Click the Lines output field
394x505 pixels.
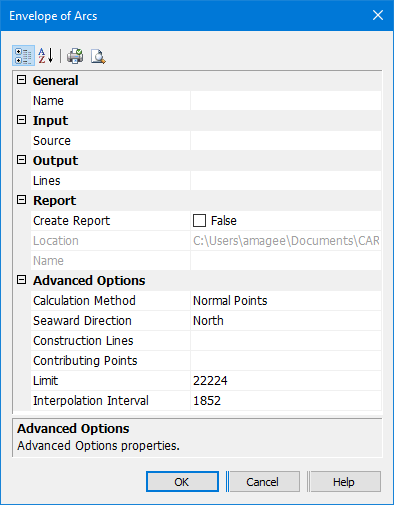pyautogui.click(x=286, y=181)
